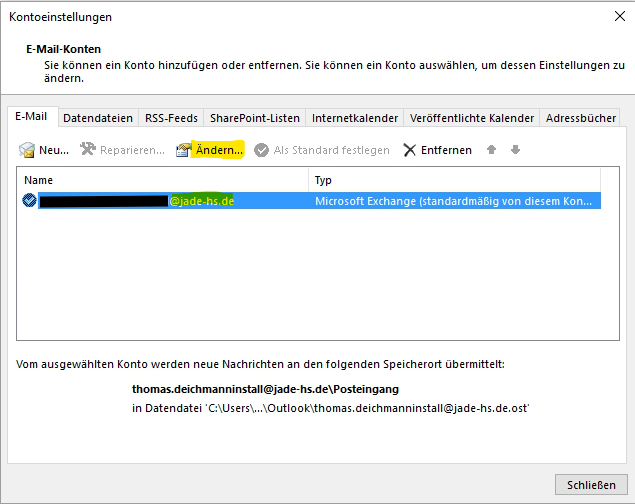Move account up with arrow icon

tap(491, 150)
